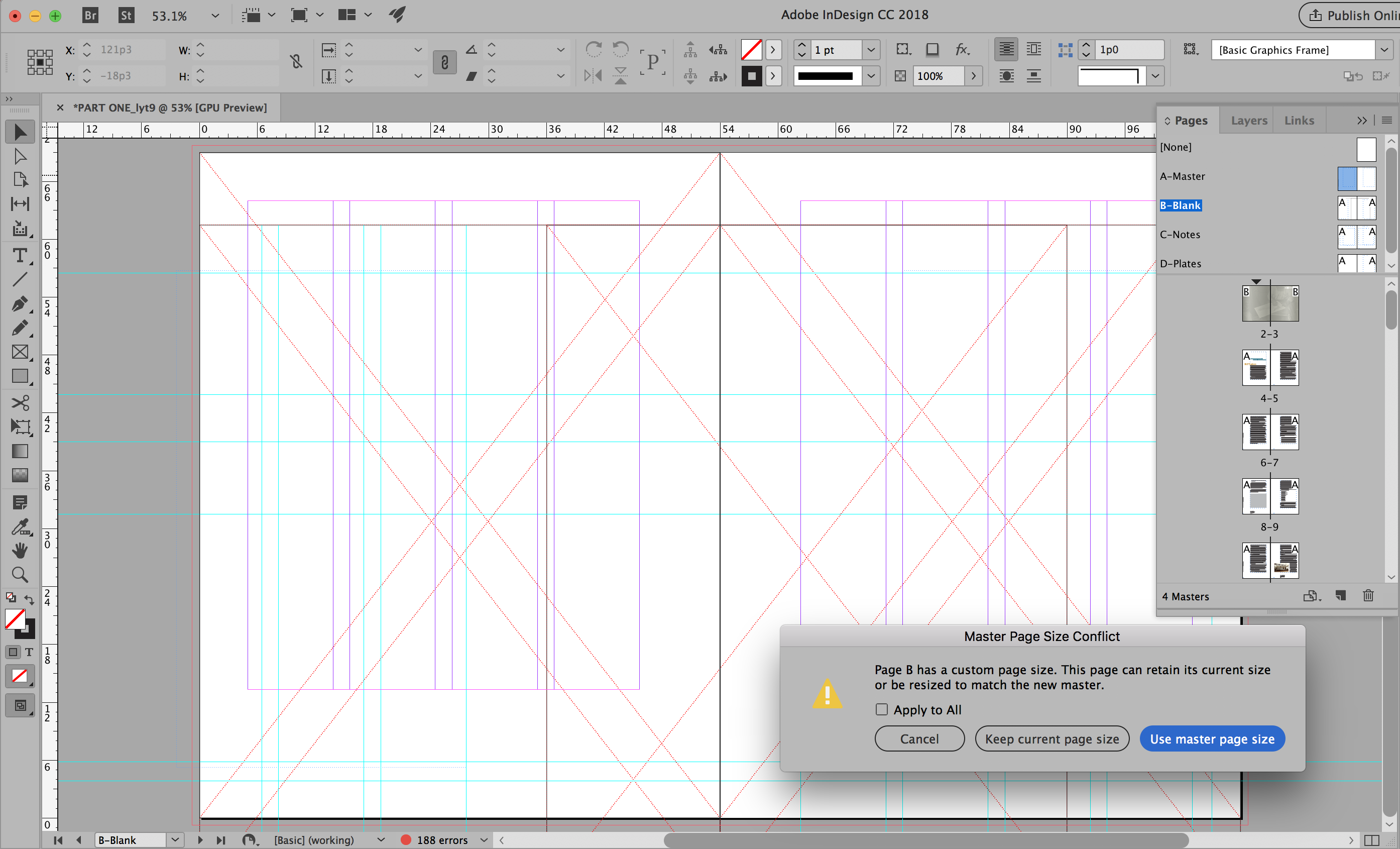Open Adobe Bridge via Br icon
1400x849 pixels.
point(90,16)
